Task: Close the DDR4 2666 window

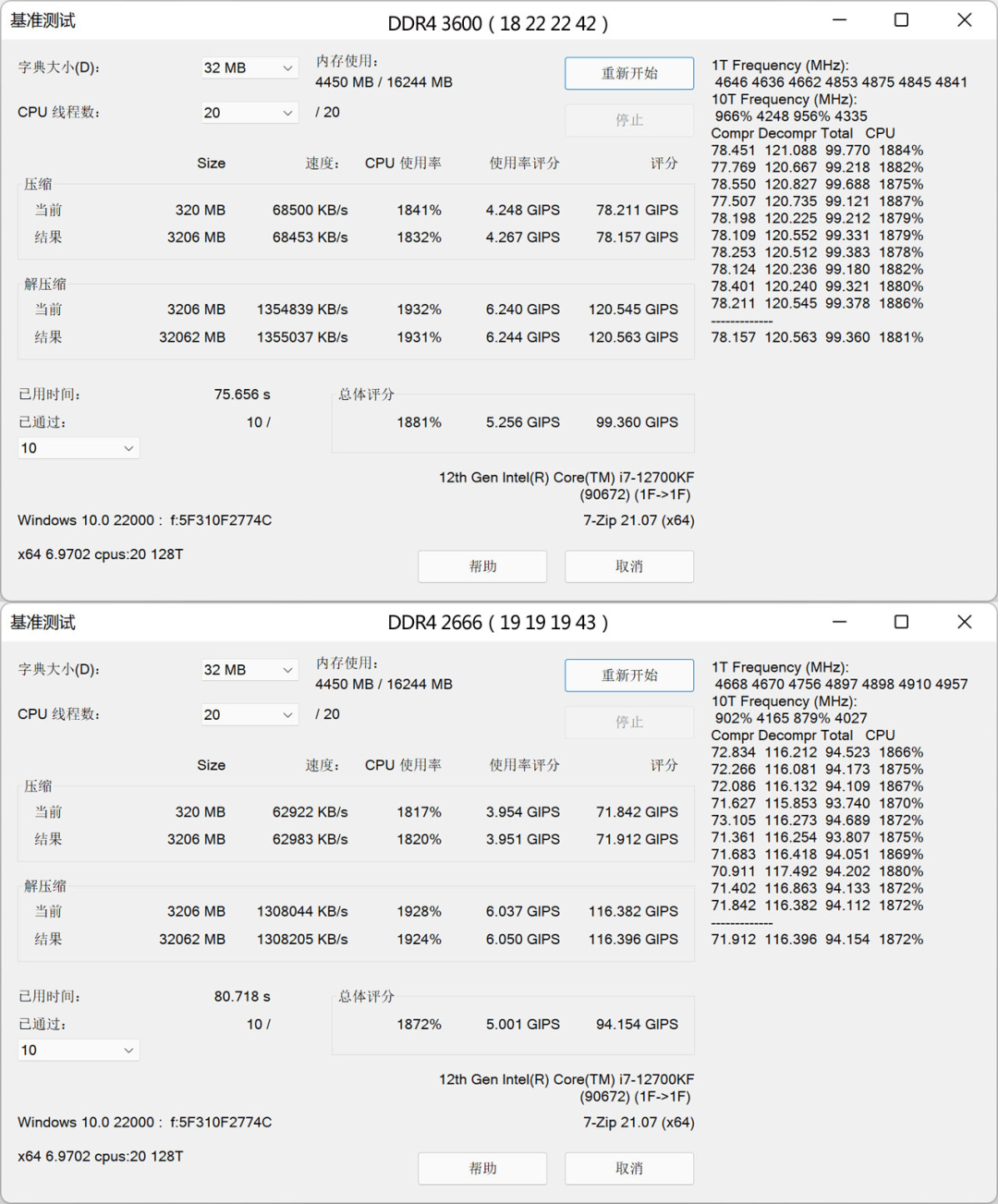Action: tap(964, 622)
